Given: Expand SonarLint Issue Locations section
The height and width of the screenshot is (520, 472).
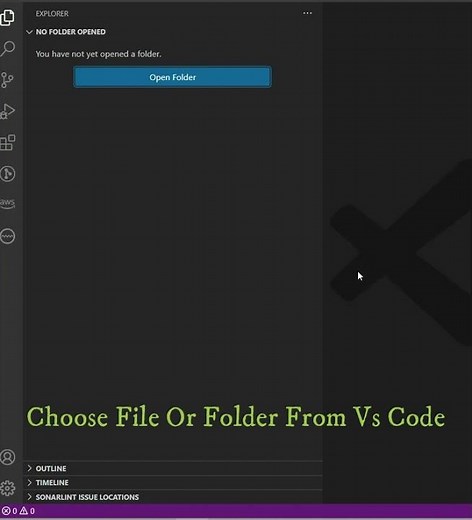Looking at the screenshot, I should click(173, 497).
